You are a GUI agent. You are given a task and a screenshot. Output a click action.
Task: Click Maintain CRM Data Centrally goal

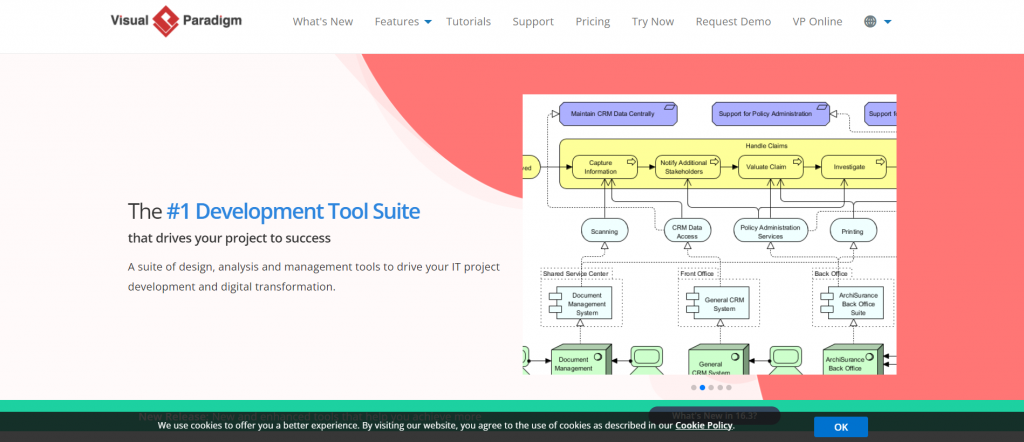[618, 114]
